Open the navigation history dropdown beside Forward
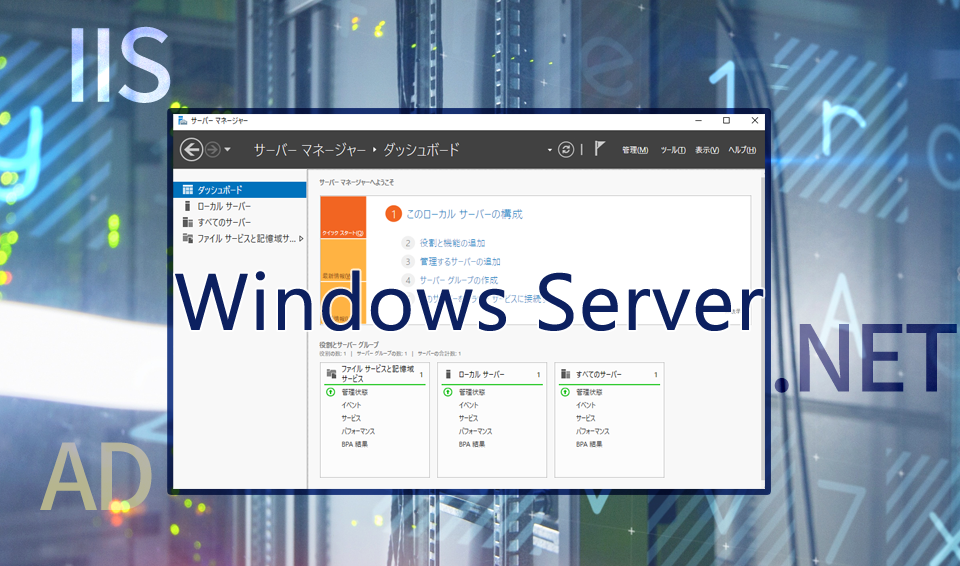Viewport: 960px width, 566px height. point(228,149)
